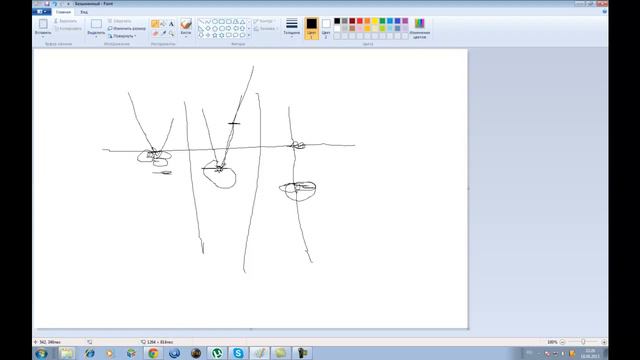Choose the oval shape

point(215,22)
